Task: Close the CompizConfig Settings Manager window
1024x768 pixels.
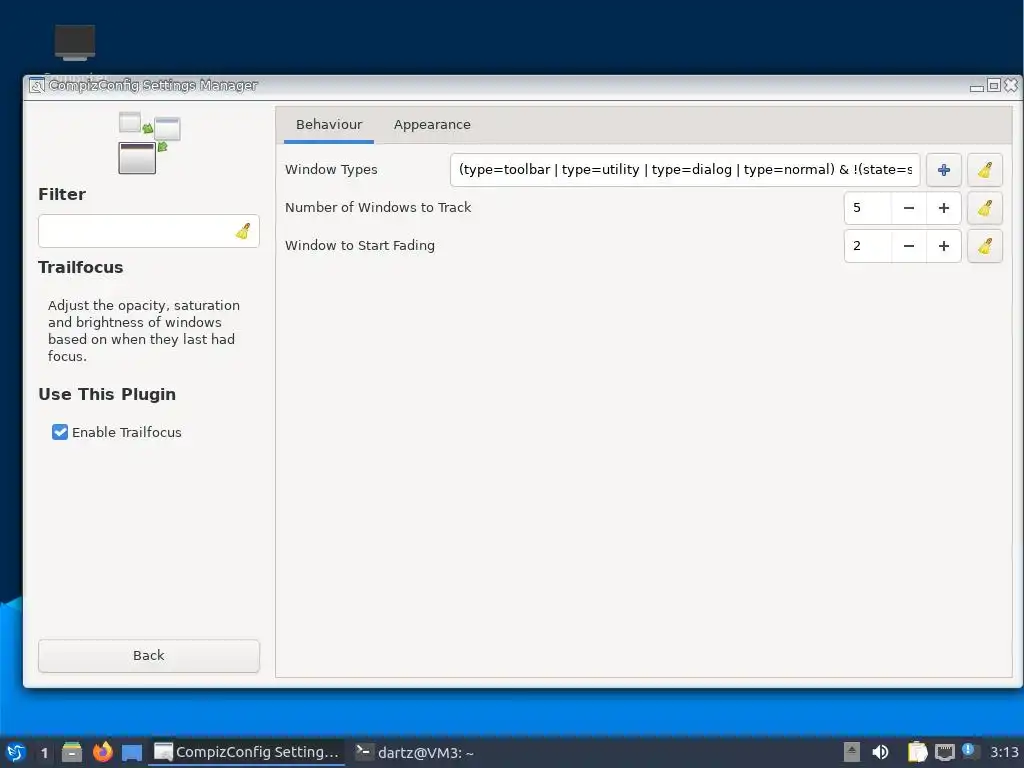Action: (1011, 85)
